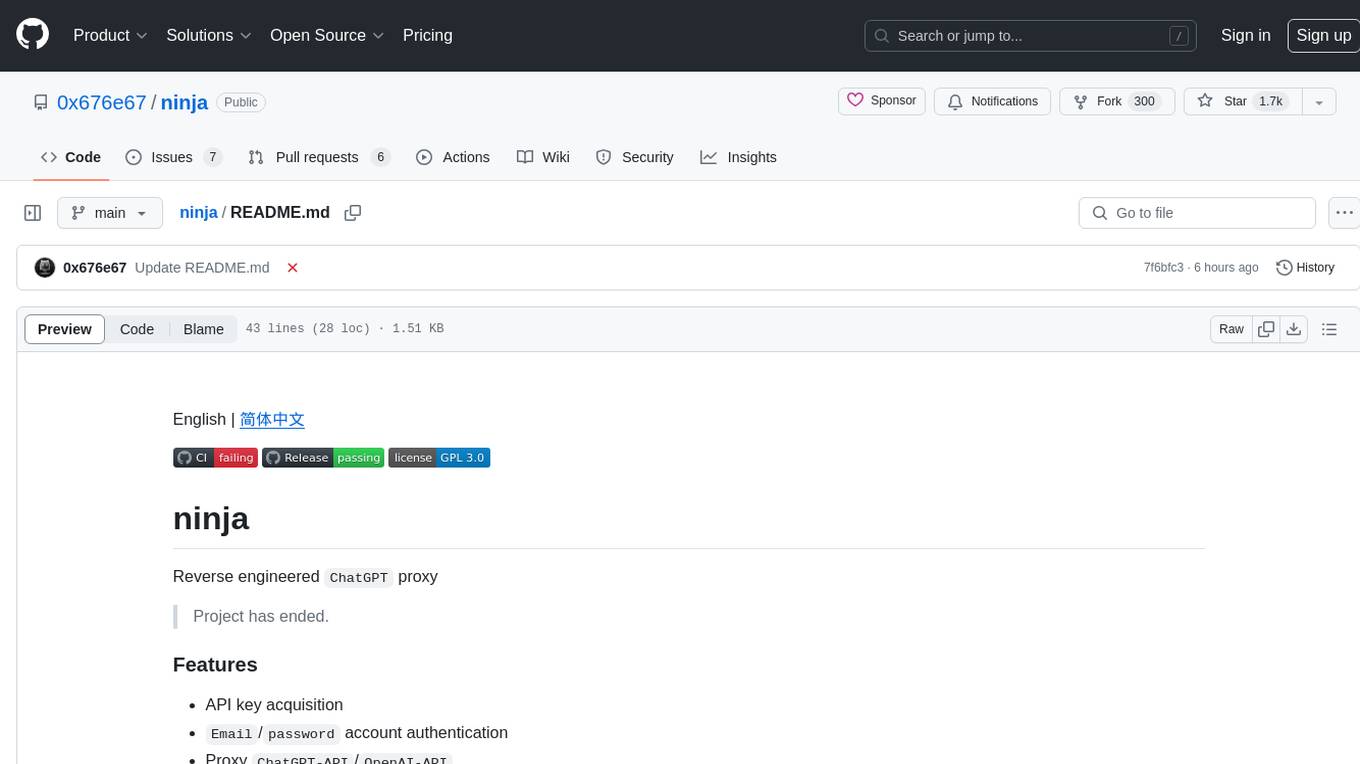
Task: Copy the file path icon
Action: point(352,213)
